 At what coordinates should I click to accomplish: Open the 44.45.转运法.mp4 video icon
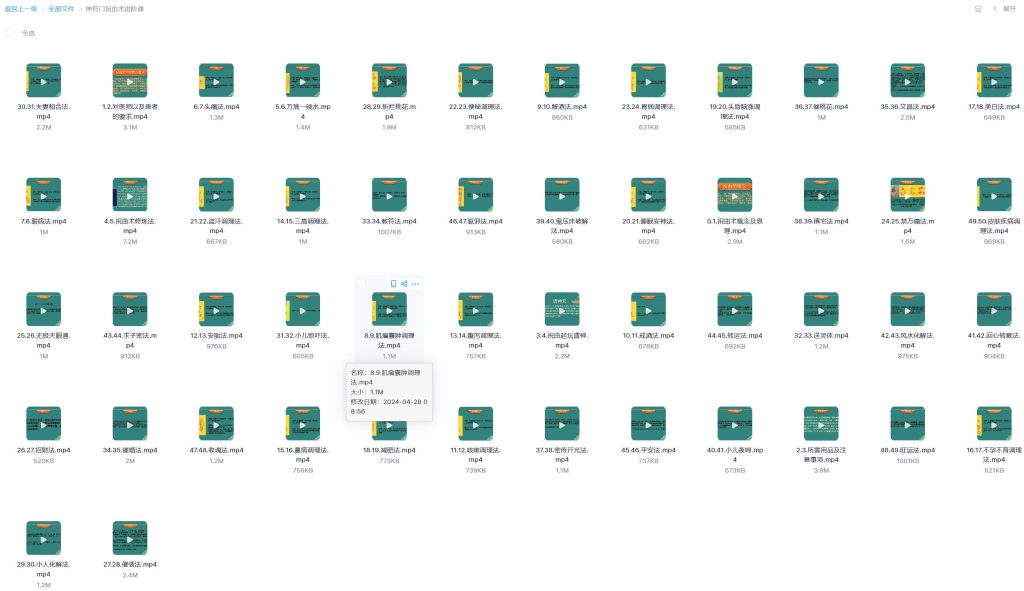coord(735,310)
